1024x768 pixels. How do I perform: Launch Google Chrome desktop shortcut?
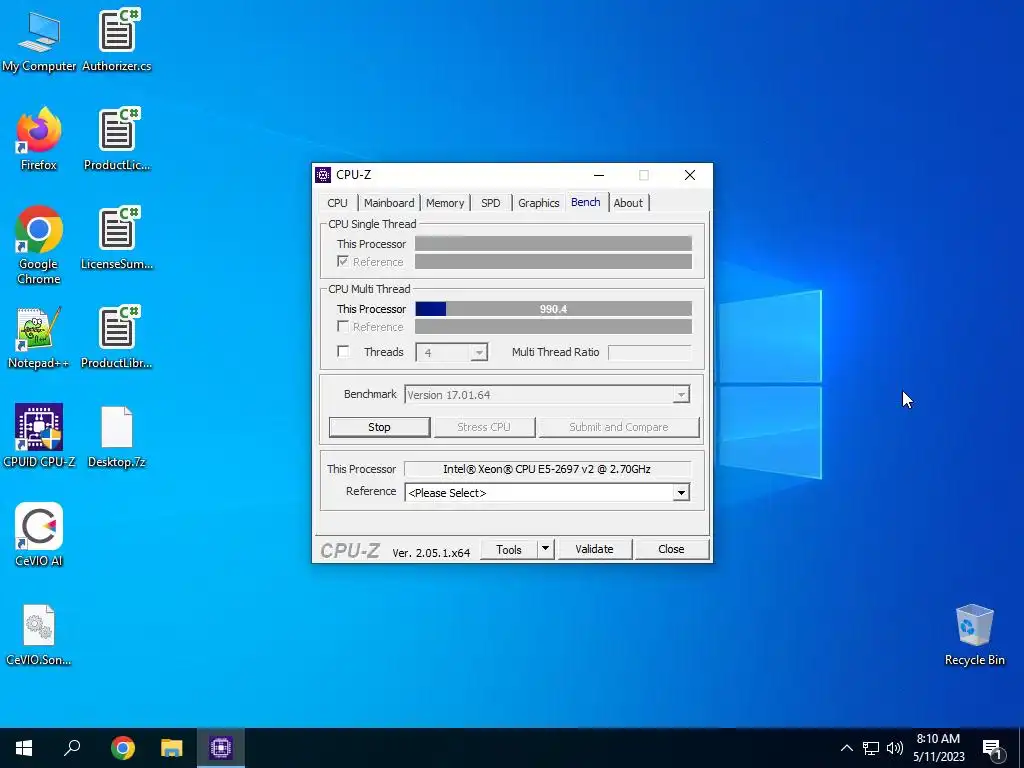(x=39, y=245)
